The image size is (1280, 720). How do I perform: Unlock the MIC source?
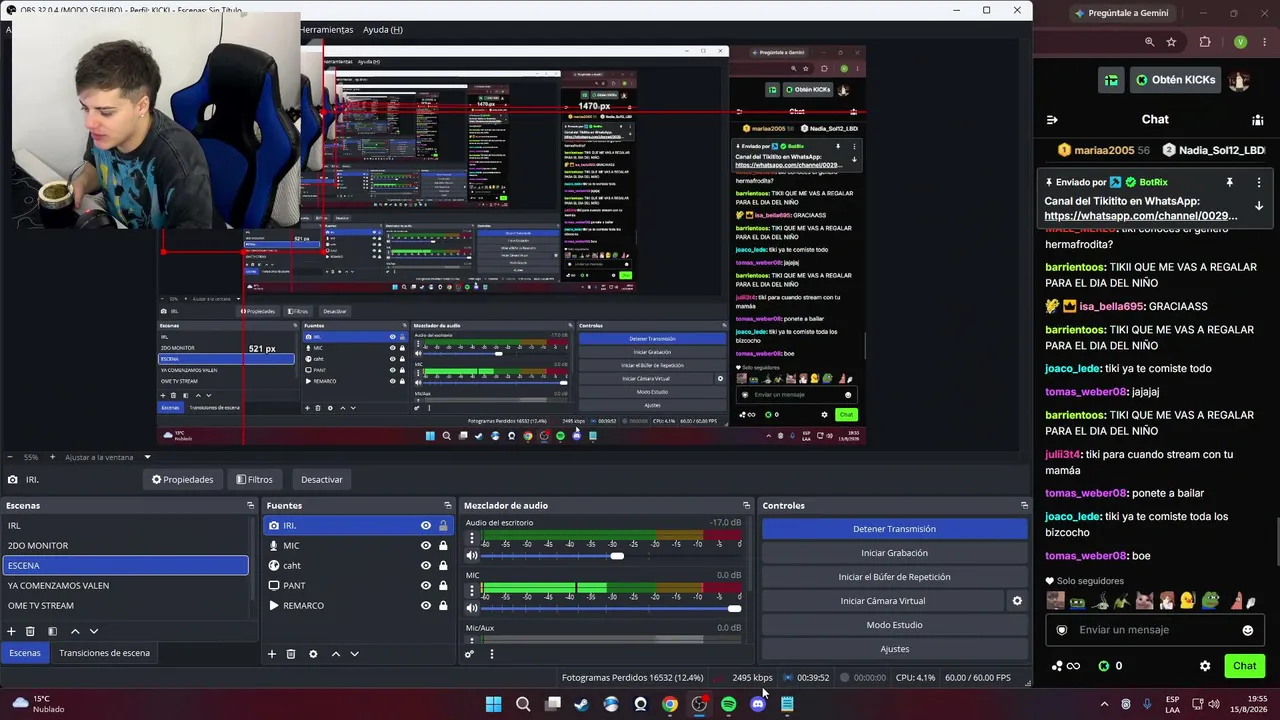pos(443,546)
